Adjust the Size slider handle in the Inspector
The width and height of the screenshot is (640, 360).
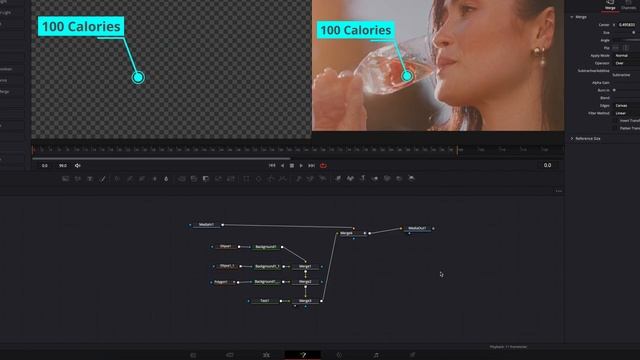(x=633, y=32)
